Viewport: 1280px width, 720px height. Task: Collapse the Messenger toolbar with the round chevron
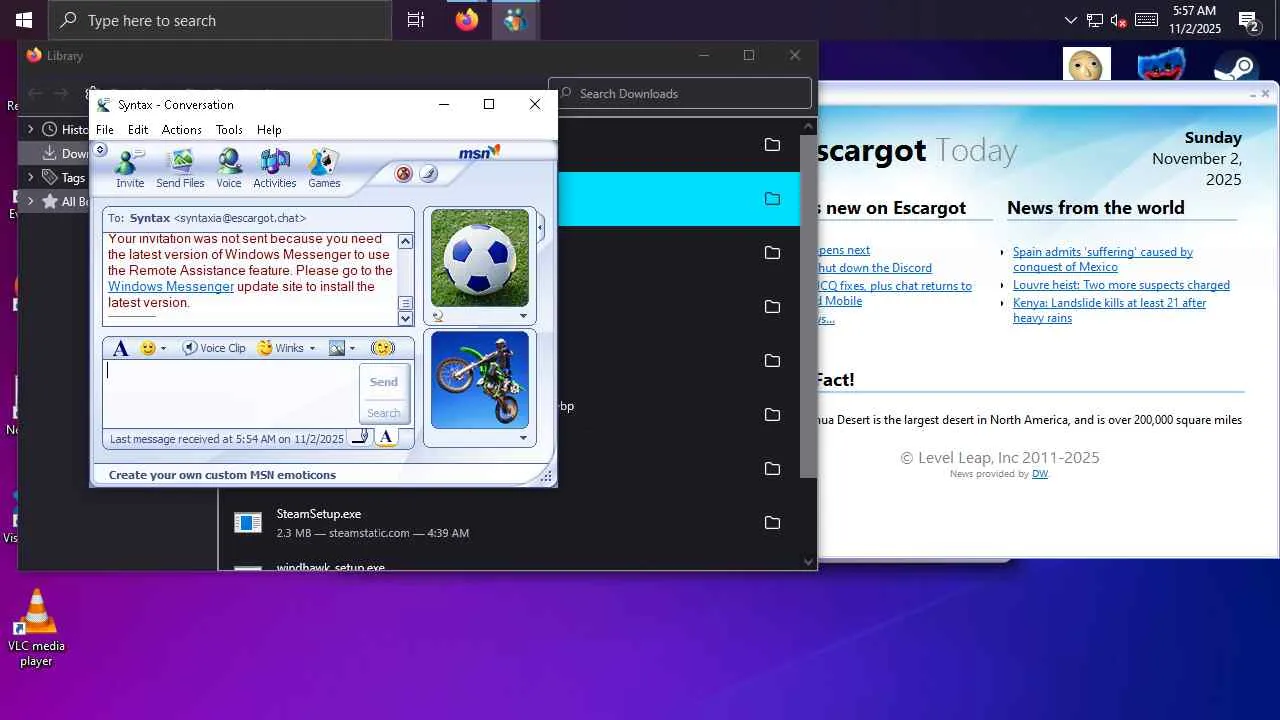[100, 150]
